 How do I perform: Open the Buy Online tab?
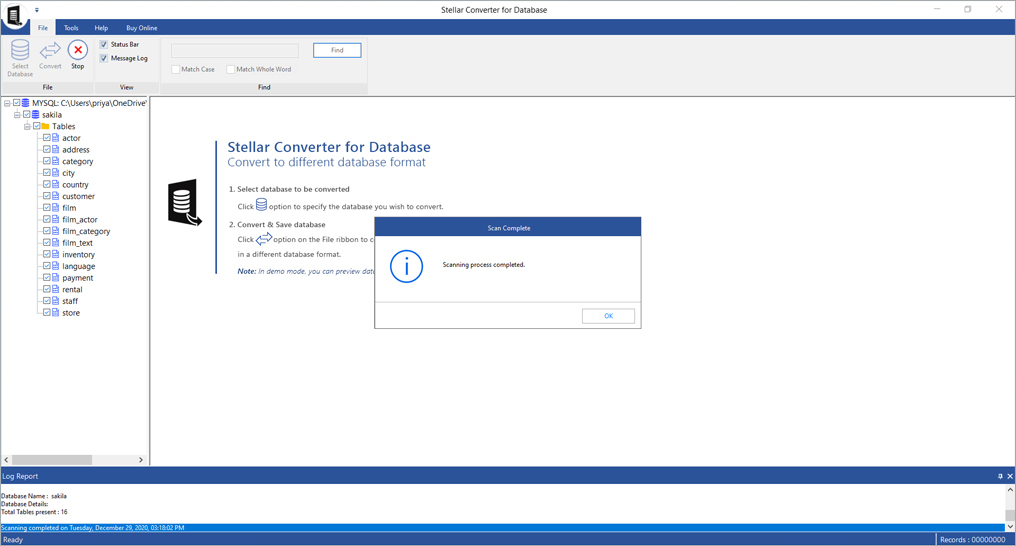coord(142,28)
